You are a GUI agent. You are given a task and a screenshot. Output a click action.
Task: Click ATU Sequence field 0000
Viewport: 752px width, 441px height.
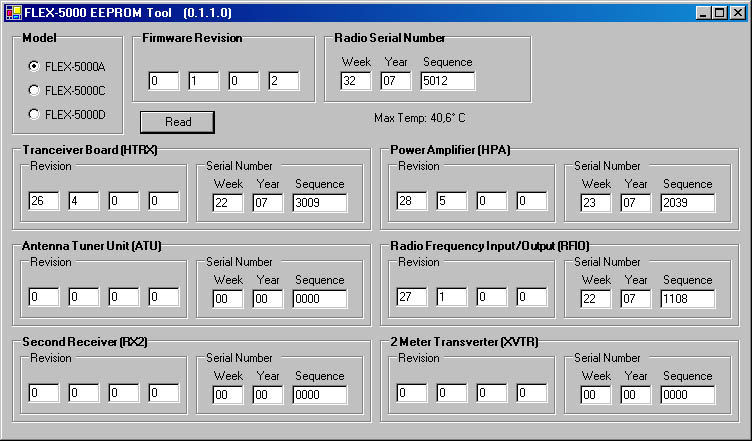click(320, 299)
